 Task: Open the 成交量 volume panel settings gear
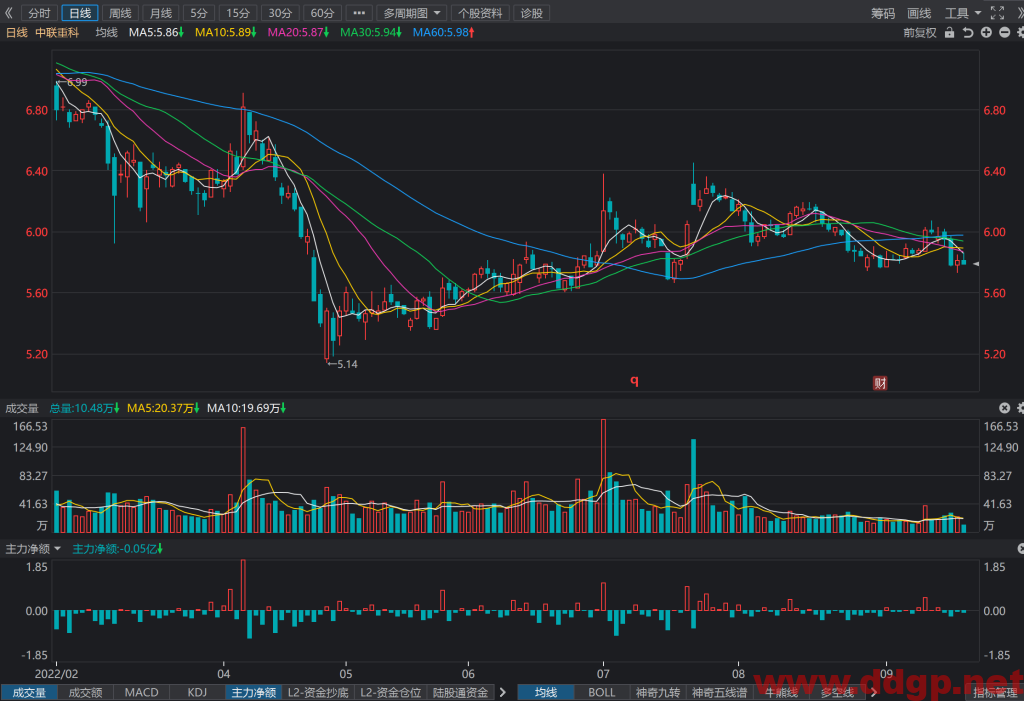(1020, 408)
